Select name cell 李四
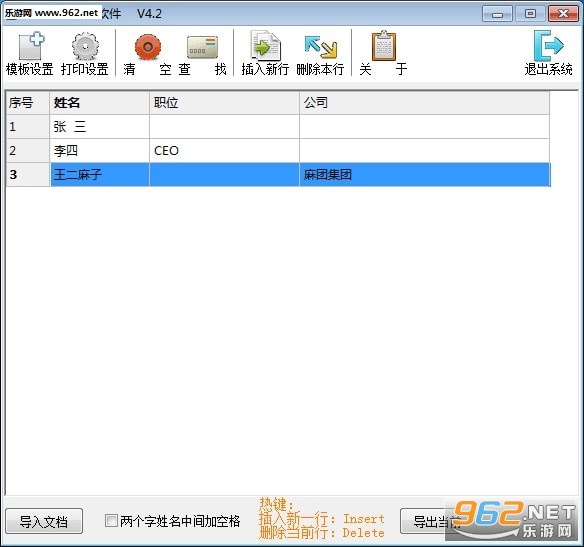The image size is (584, 547). pos(99,151)
